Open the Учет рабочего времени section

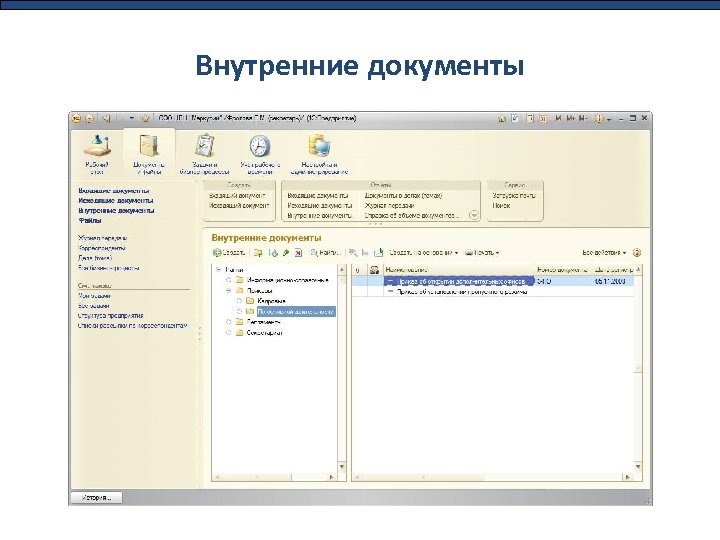(260, 155)
